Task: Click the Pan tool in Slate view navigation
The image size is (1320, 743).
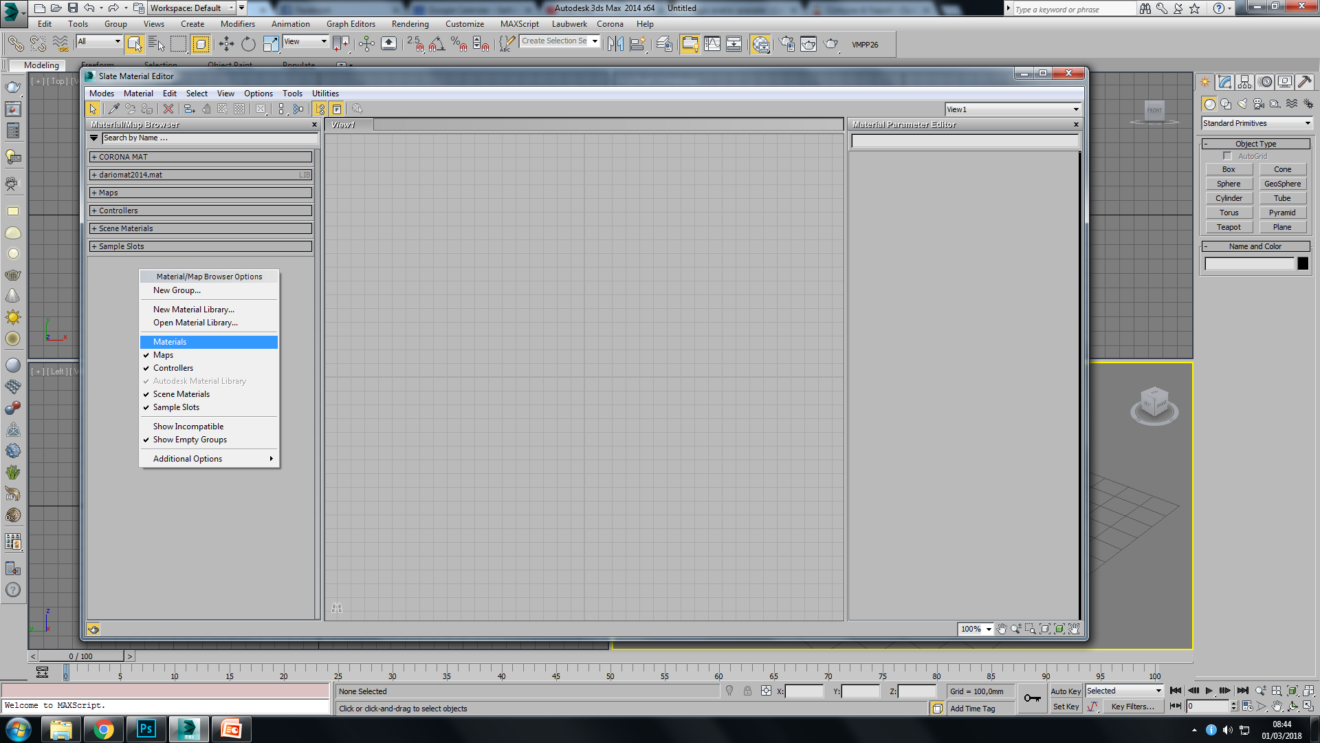Action: click(x=1002, y=629)
